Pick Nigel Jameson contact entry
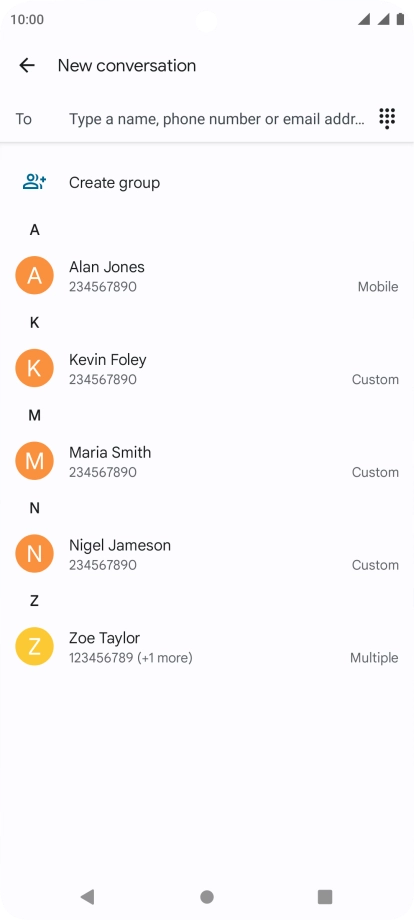This screenshot has height=920, width=414. [x=207, y=553]
